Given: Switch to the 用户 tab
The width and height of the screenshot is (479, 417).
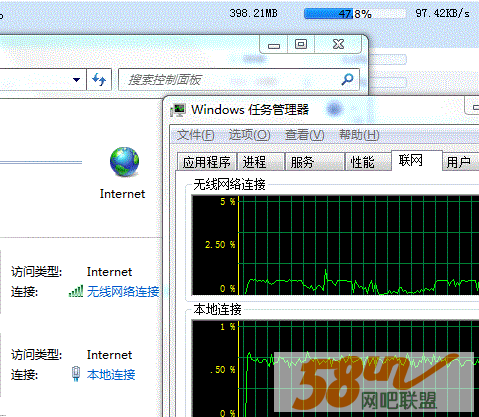Looking at the screenshot, I should click(x=462, y=162).
